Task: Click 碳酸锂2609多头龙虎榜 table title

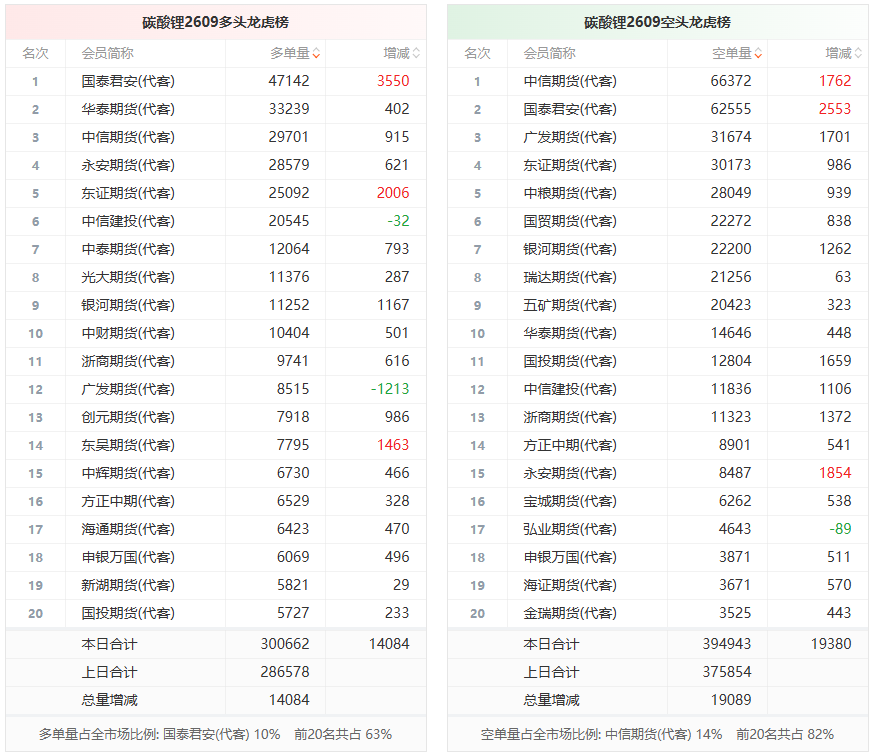Action: (x=215, y=22)
